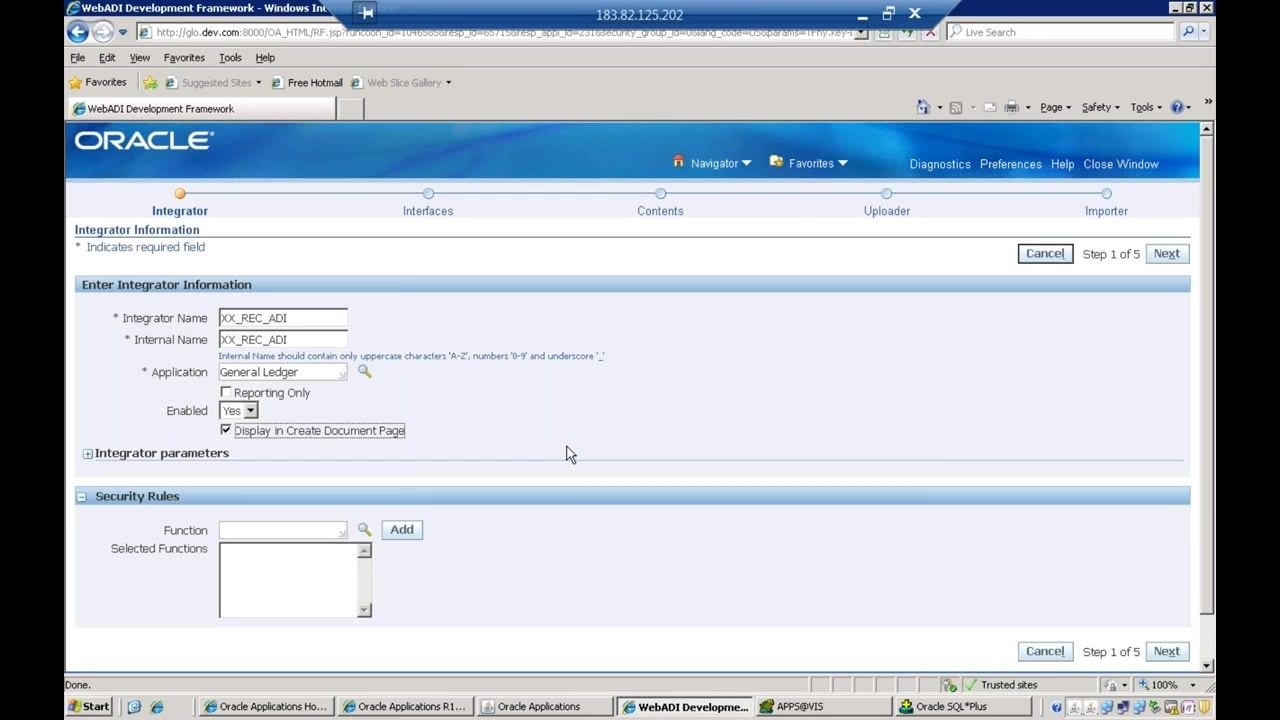Viewport: 1280px width, 720px height.
Task: Open the Function search magnifier lookup
Action: tap(365, 529)
